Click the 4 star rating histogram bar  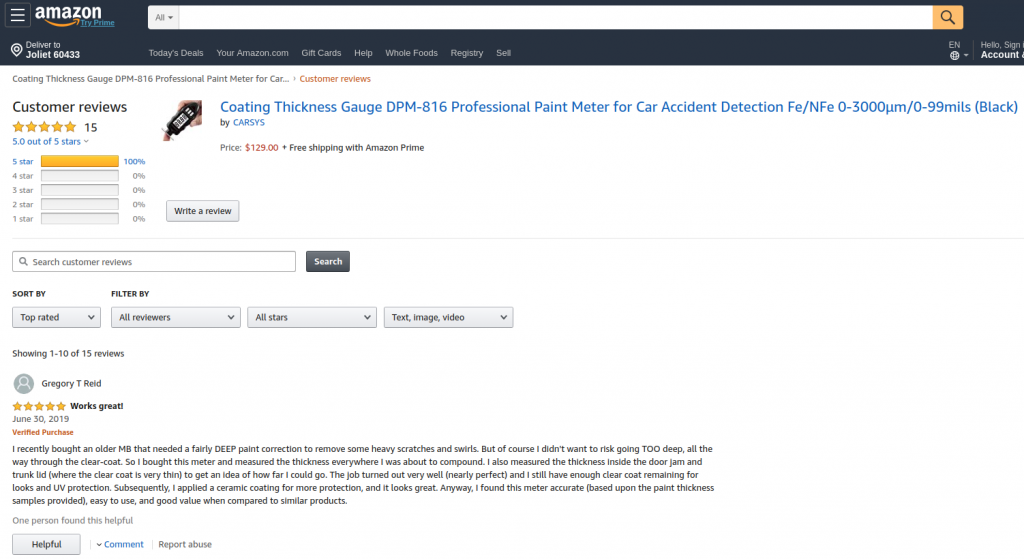point(80,176)
